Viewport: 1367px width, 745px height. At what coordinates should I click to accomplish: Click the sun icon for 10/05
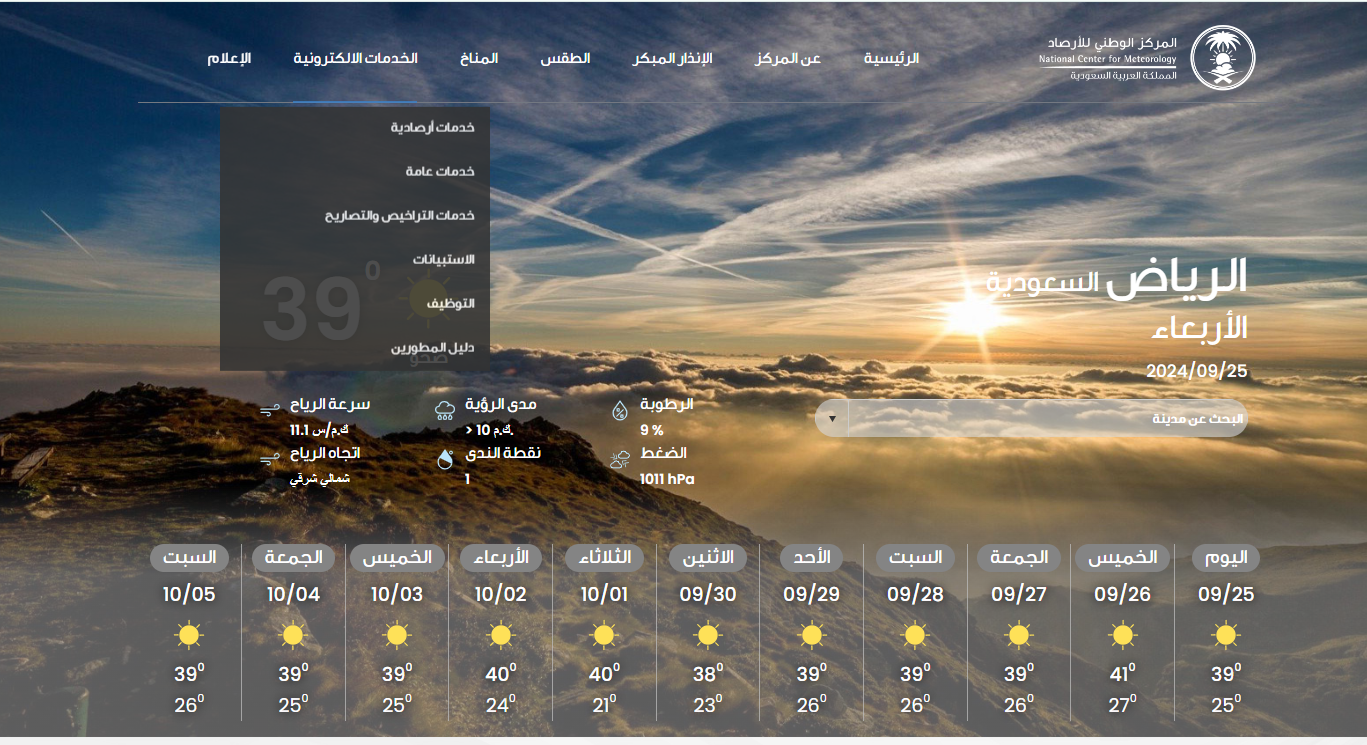pos(189,635)
